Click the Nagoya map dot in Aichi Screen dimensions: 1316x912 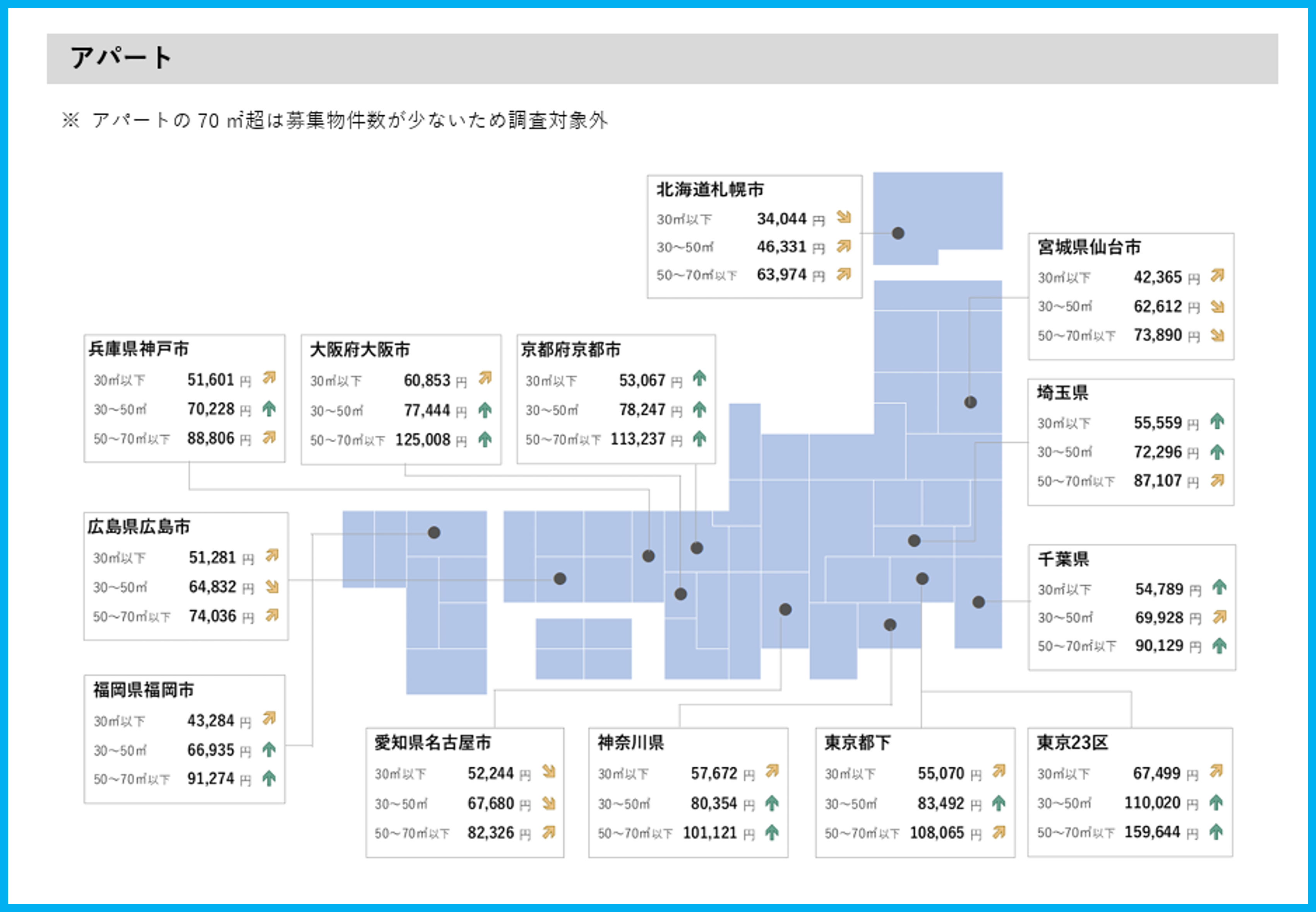coord(785,610)
